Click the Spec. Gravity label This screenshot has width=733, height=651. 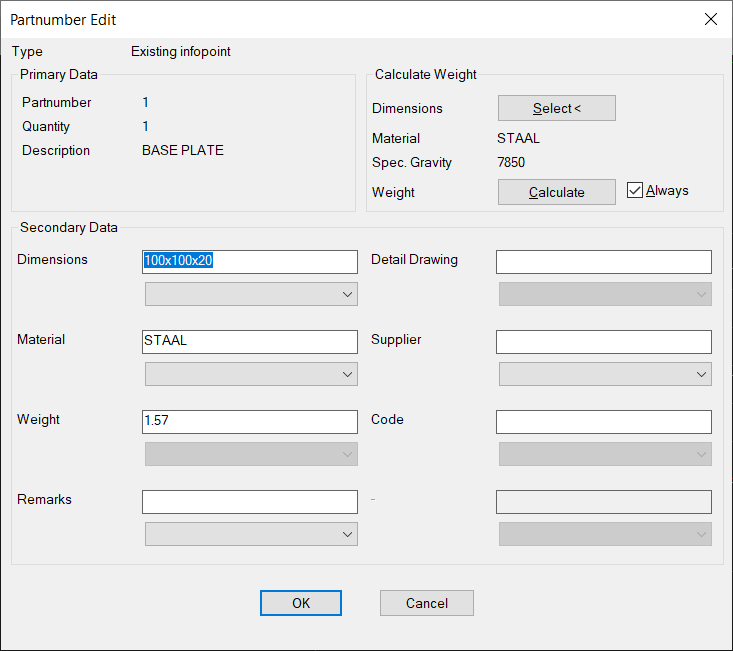[411, 162]
